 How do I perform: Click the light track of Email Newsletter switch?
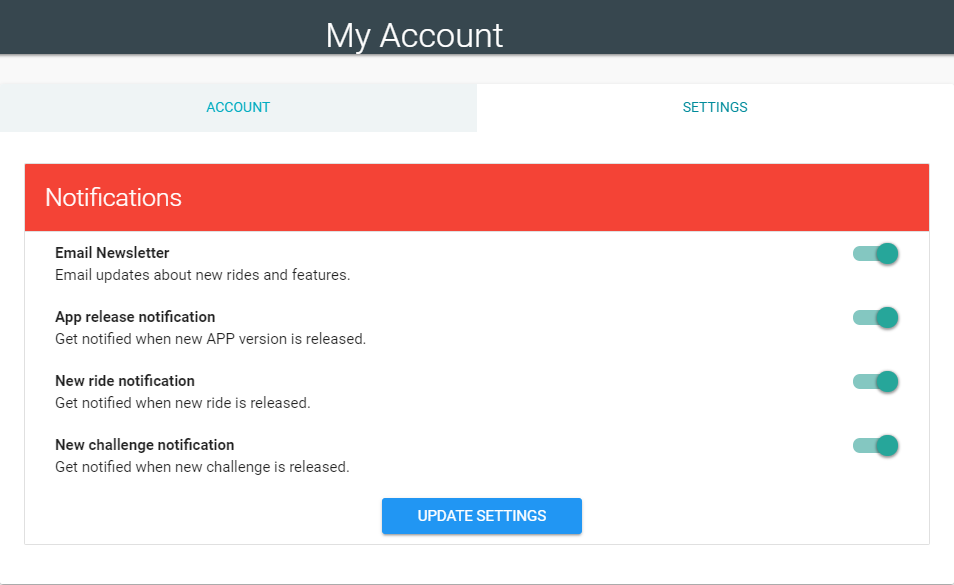863,254
